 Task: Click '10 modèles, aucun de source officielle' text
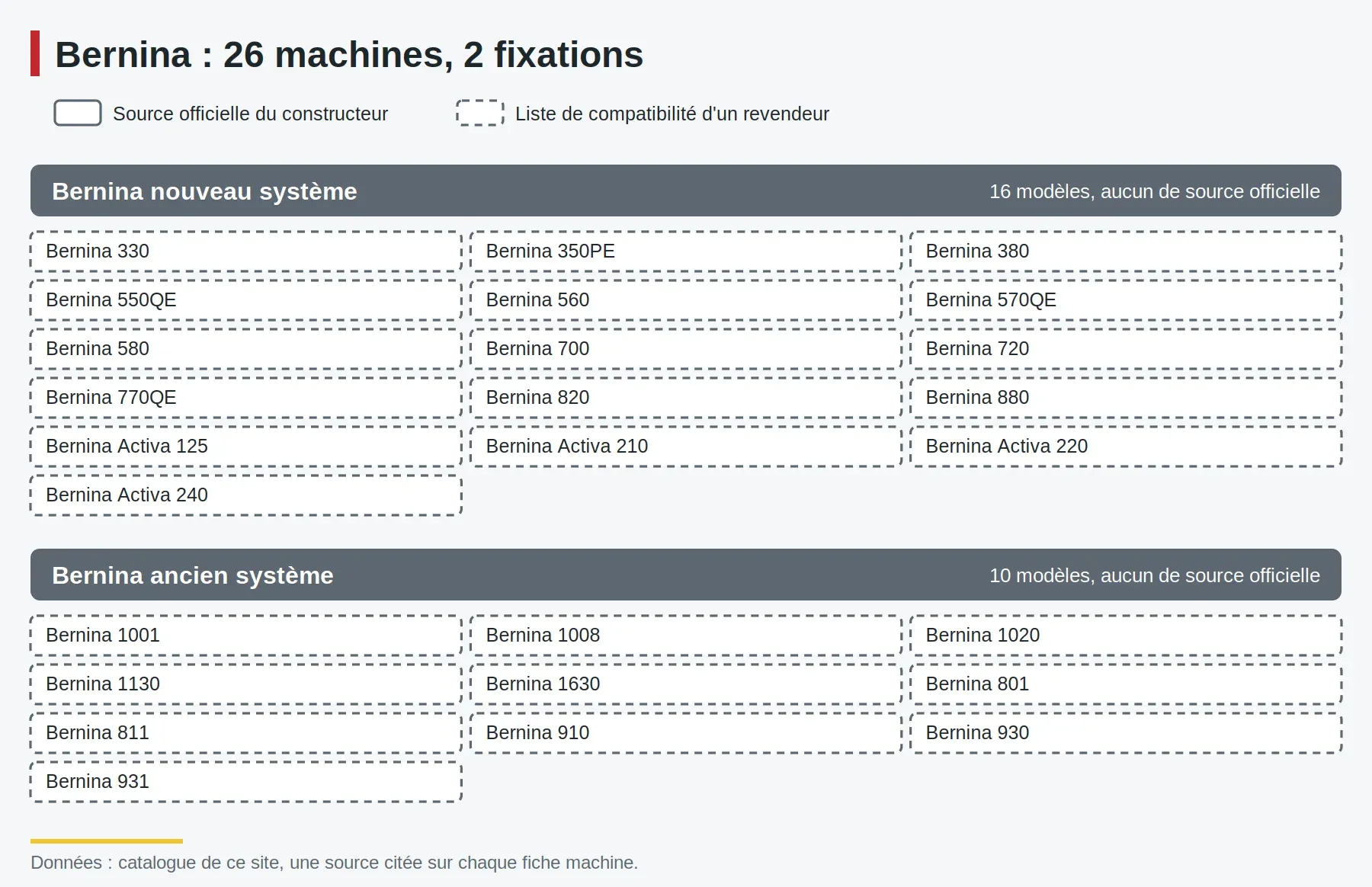point(1155,575)
